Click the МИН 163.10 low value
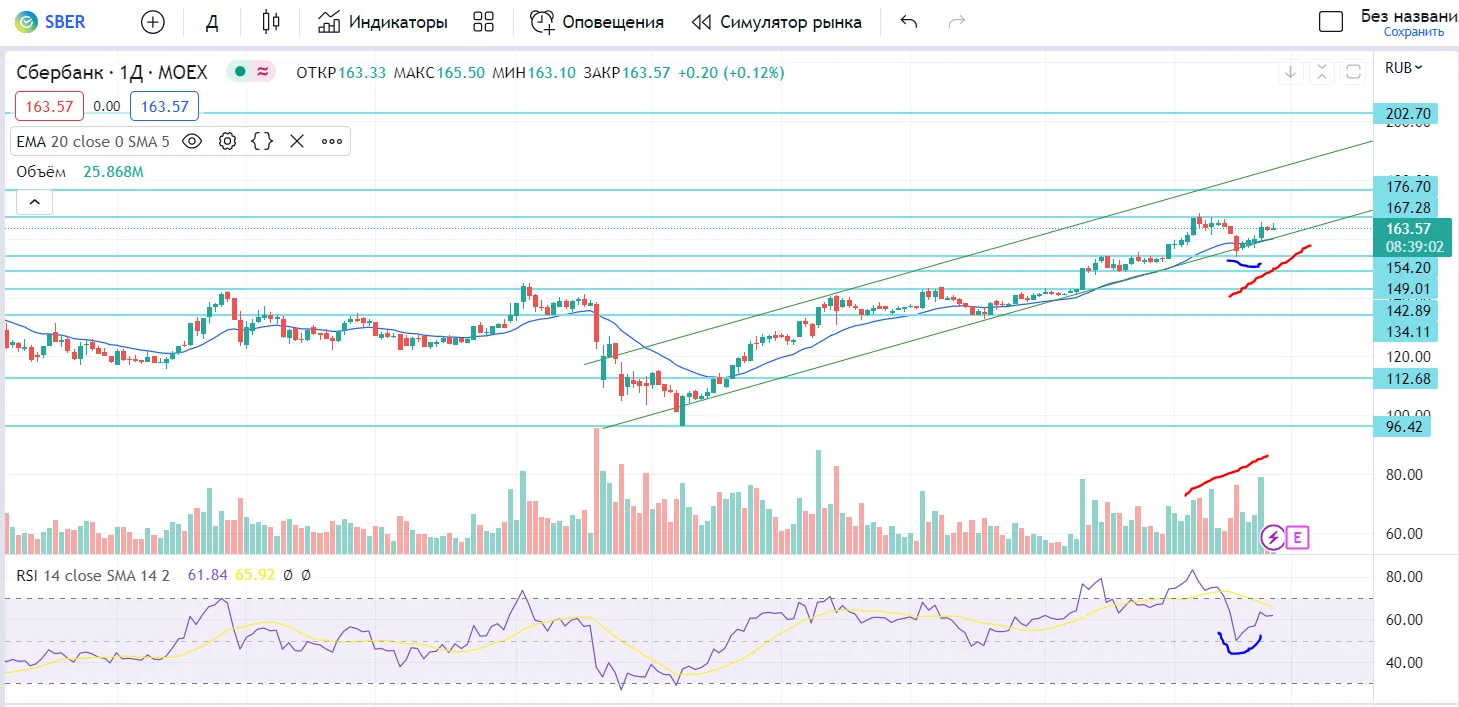This screenshot has width=1459, height=707. coord(534,73)
